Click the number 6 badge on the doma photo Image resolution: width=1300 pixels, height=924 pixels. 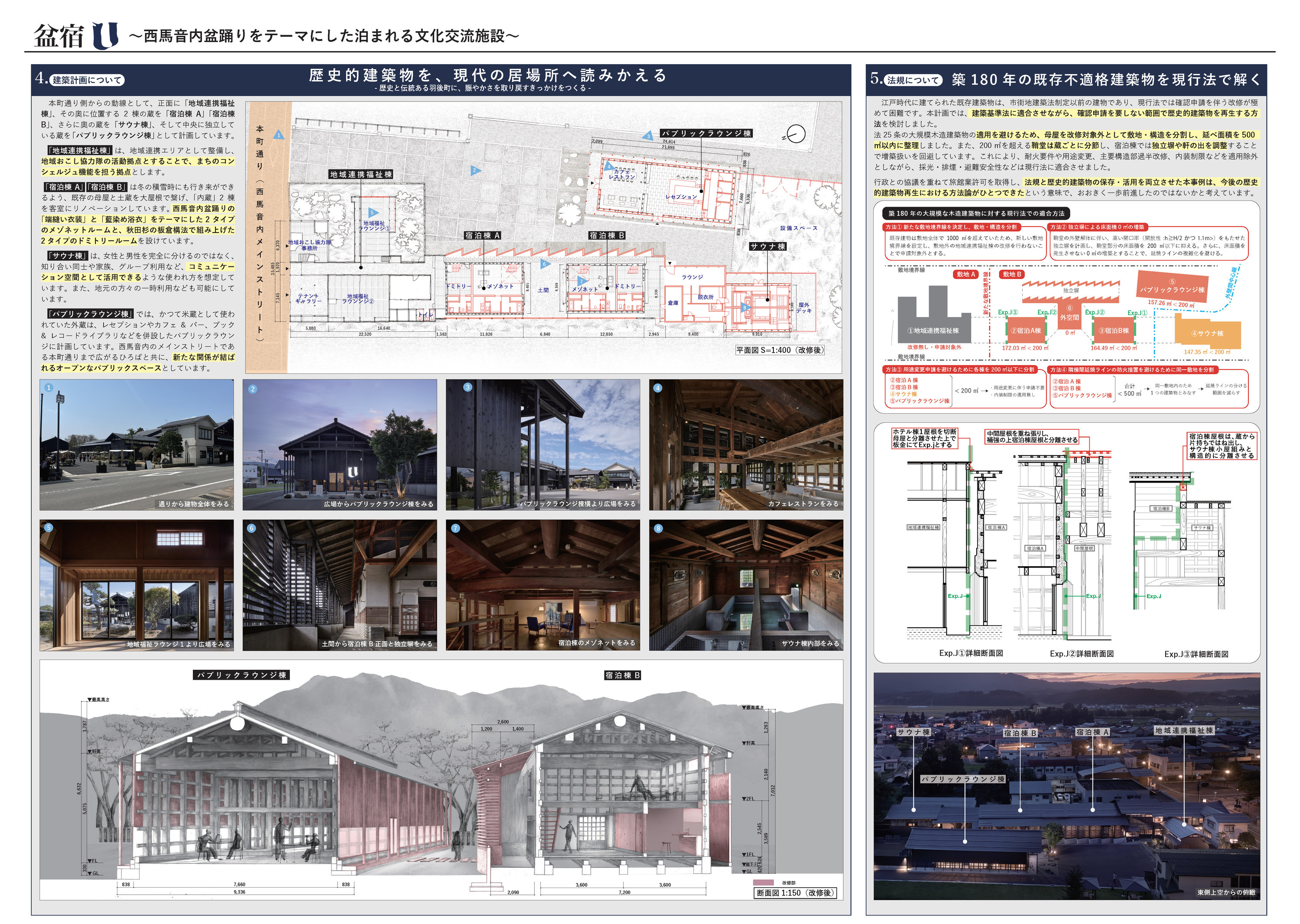pos(252,528)
